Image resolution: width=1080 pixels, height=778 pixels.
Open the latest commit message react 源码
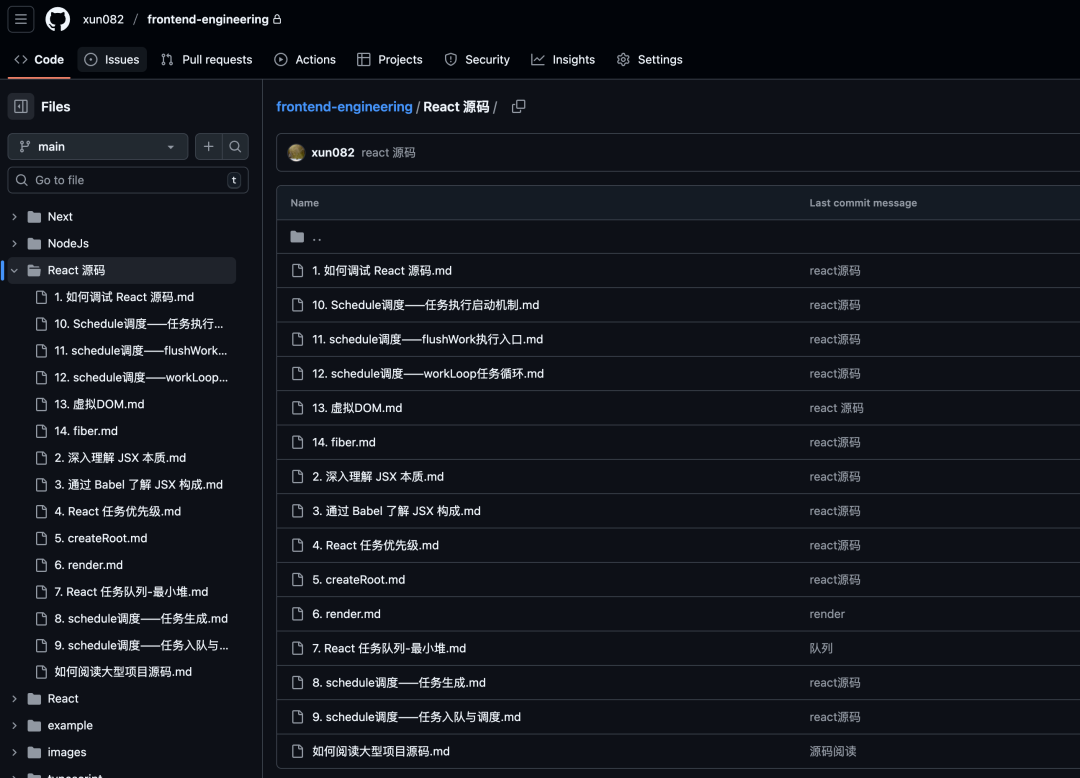click(388, 153)
